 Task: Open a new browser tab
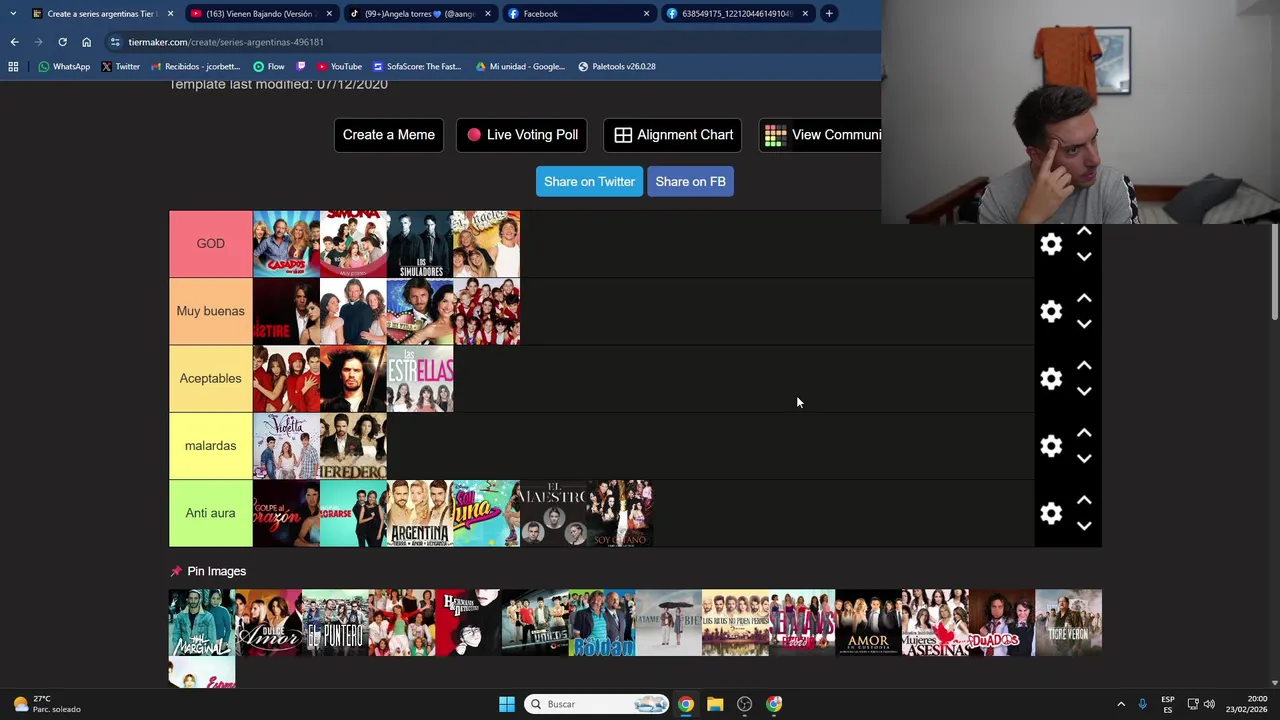829,14
